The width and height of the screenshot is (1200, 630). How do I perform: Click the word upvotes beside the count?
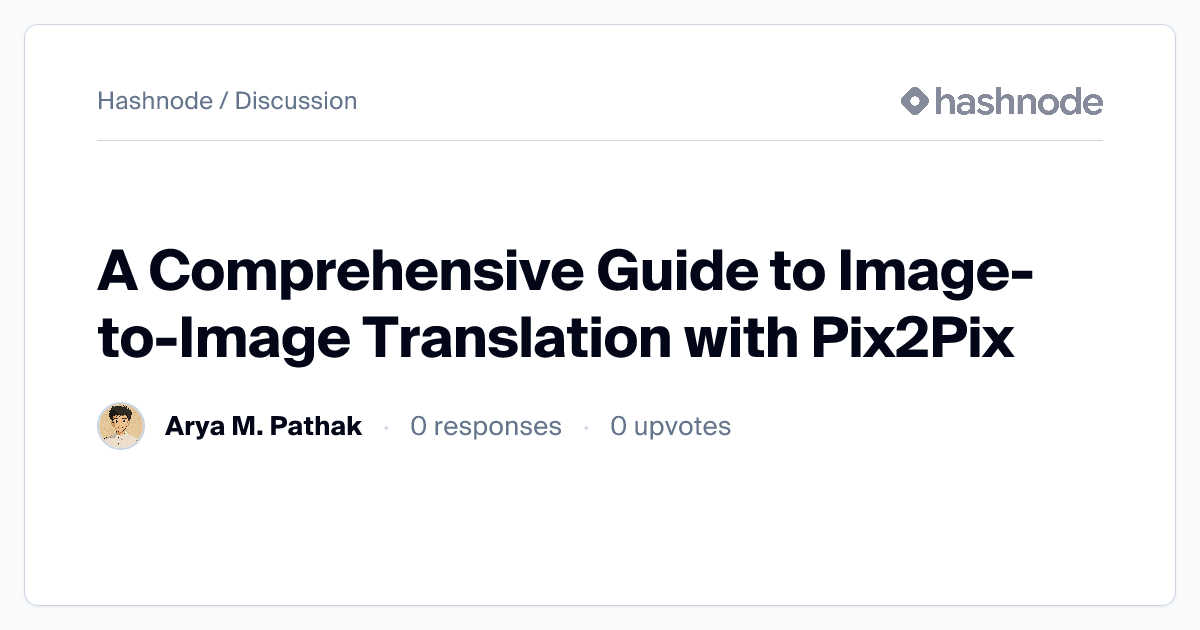click(x=682, y=427)
